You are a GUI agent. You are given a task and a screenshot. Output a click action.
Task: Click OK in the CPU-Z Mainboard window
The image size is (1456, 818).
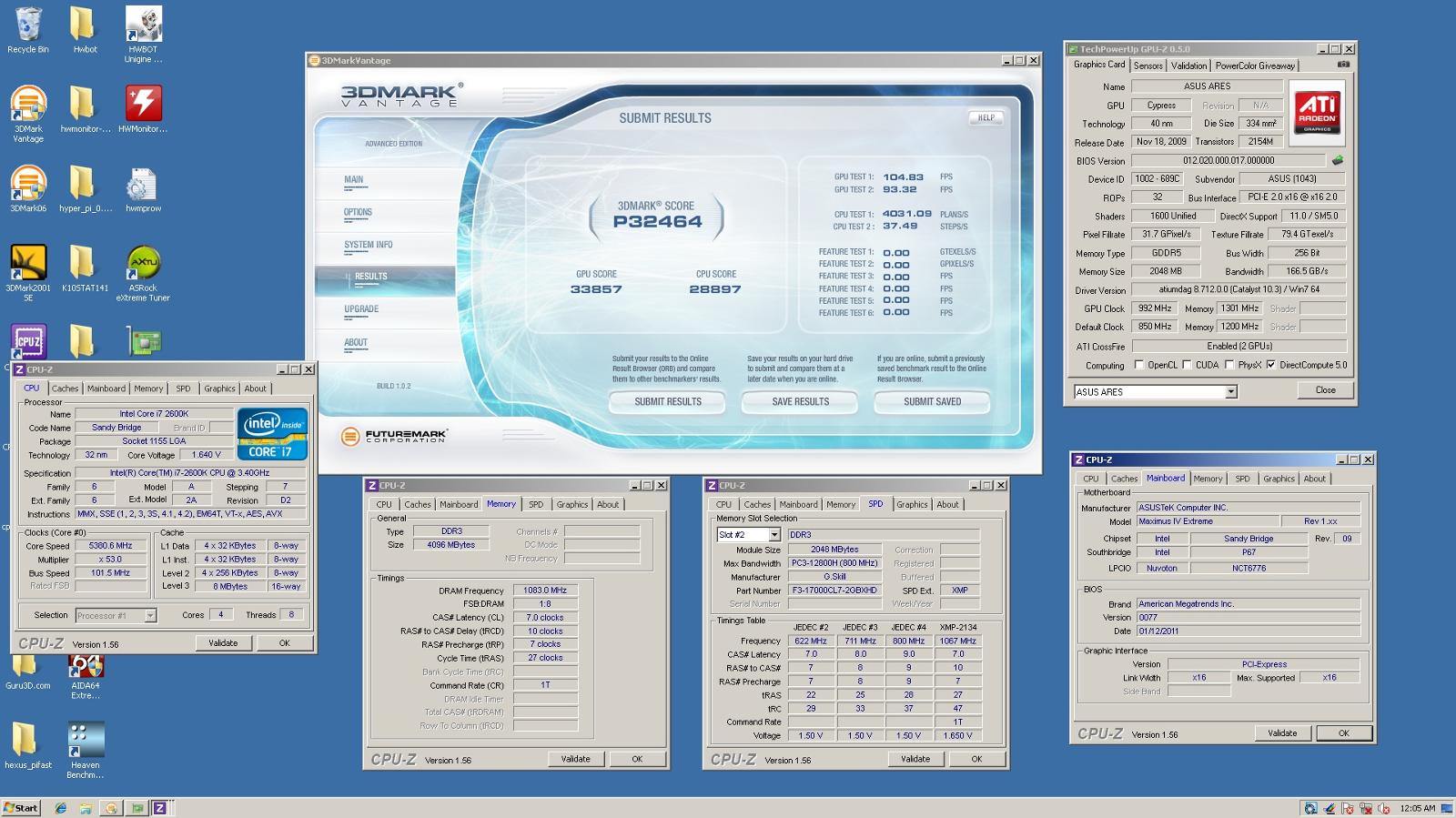pos(1343,732)
